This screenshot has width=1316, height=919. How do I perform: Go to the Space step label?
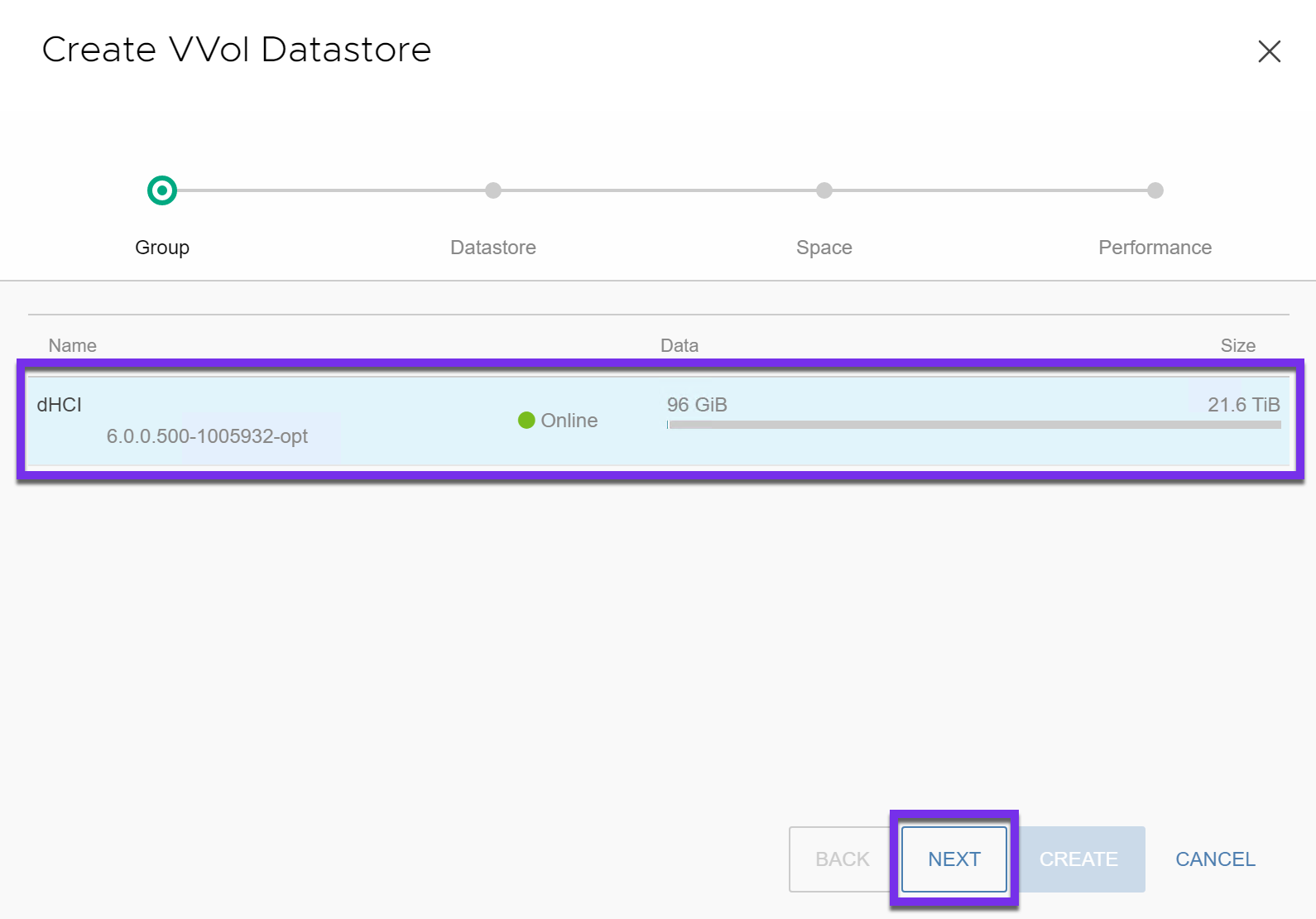[x=824, y=248]
